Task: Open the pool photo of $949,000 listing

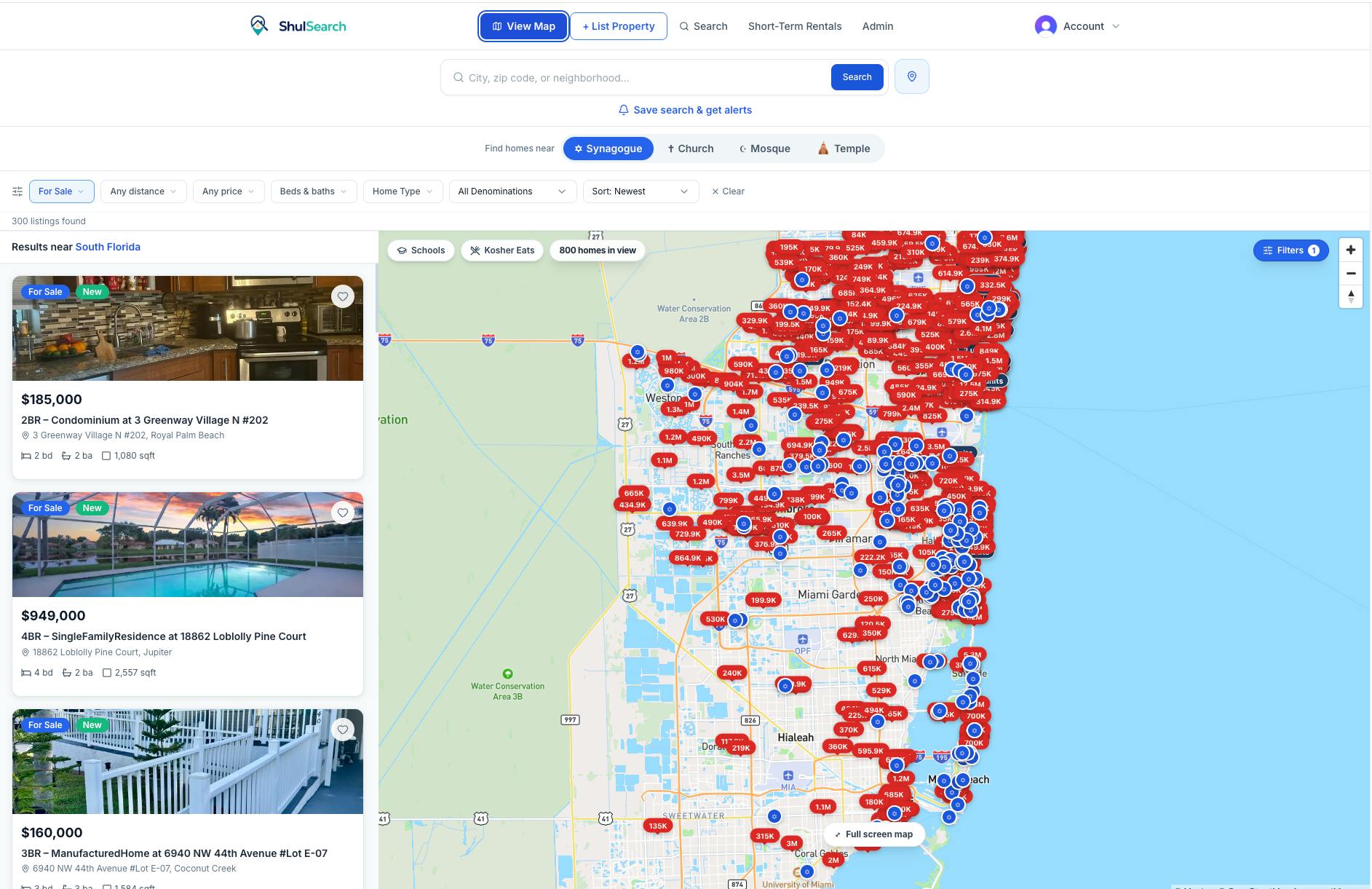Action: (188, 545)
